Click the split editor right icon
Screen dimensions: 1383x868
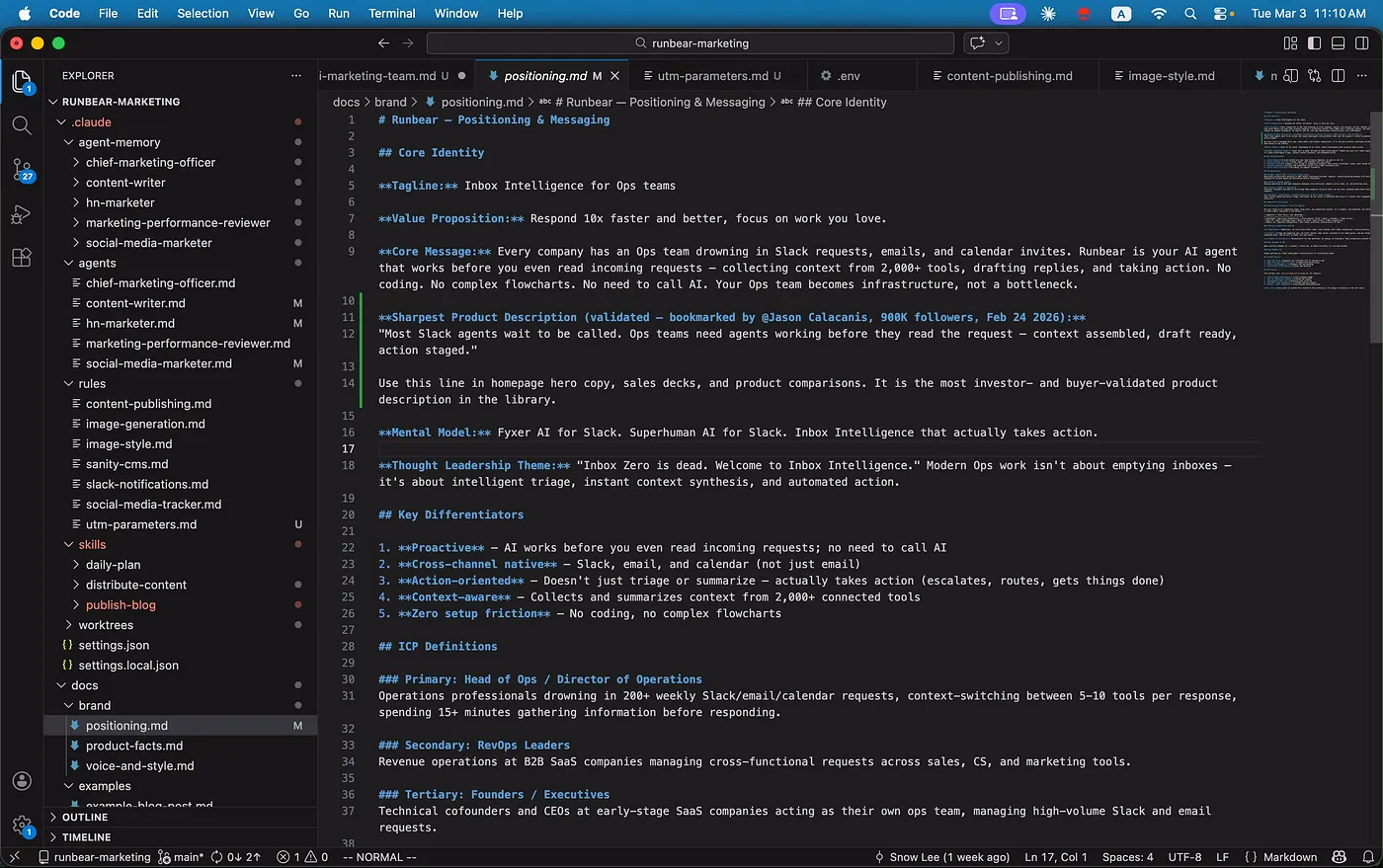[1338, 76]
